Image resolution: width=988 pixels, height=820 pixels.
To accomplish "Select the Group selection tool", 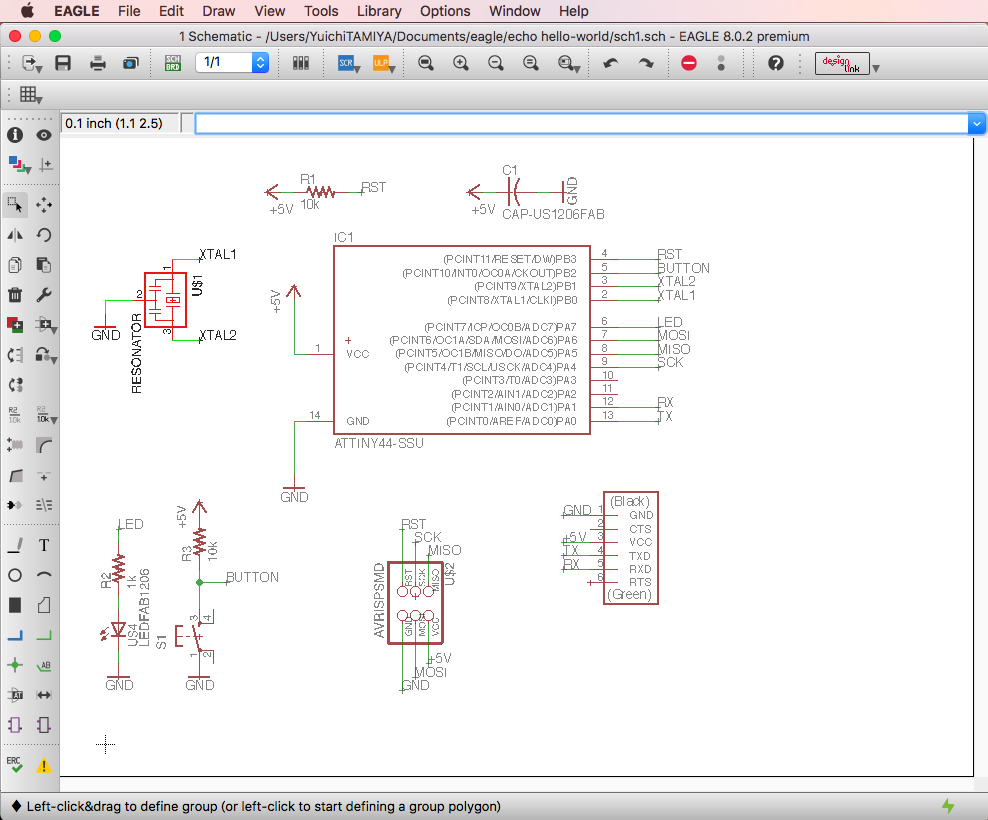I will point(15,205).
